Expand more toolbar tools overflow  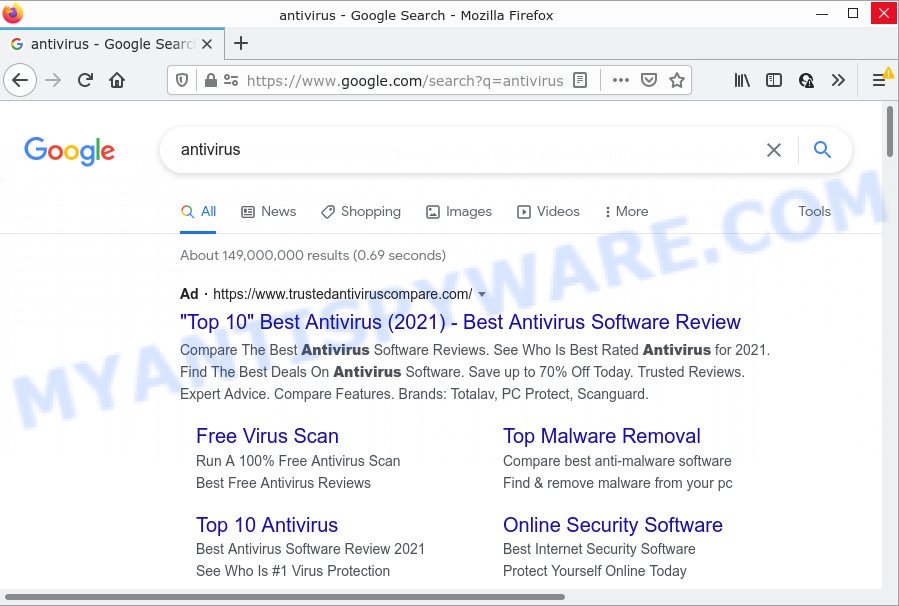pos(838,80)
